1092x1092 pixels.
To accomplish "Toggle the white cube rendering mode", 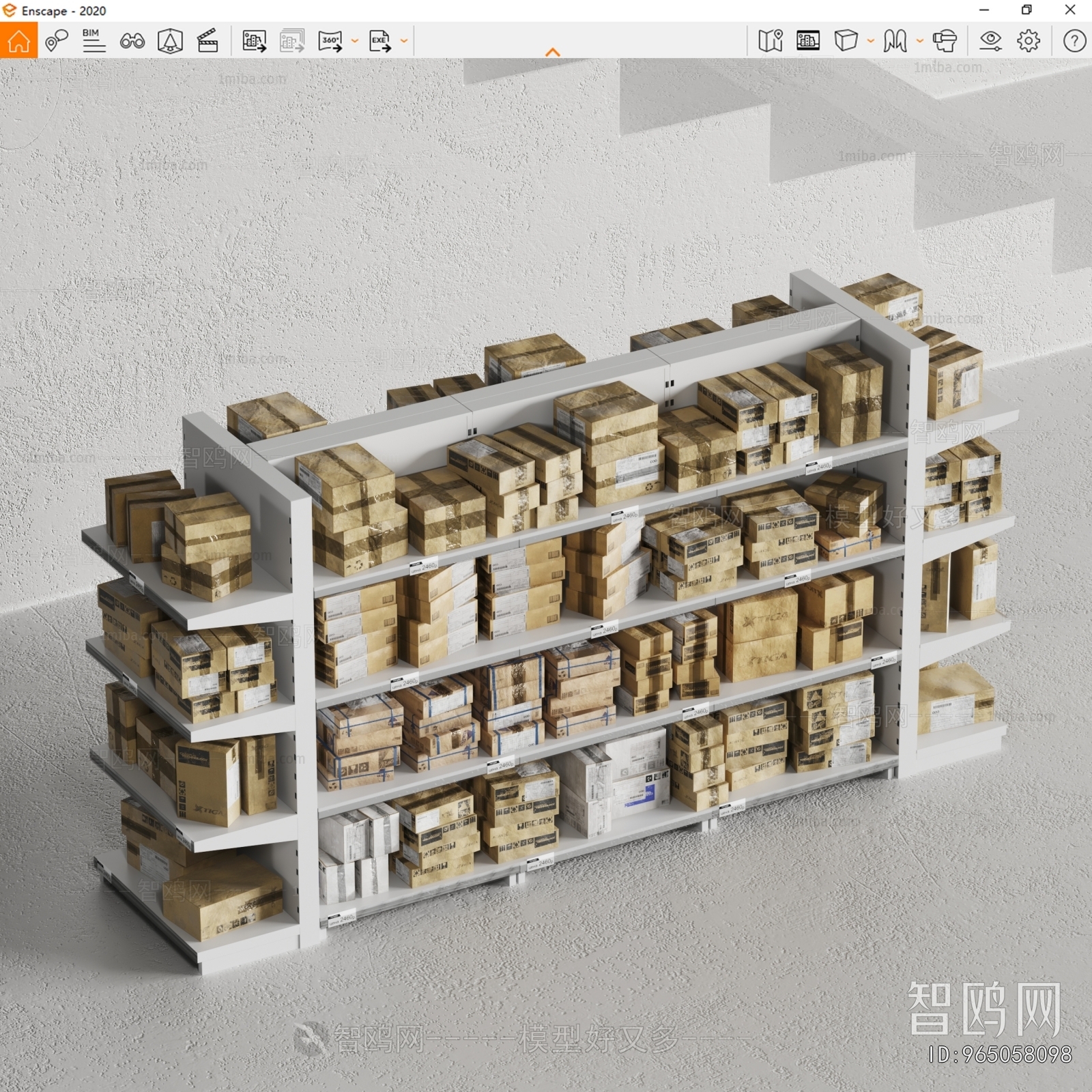I will click(846, 41).
